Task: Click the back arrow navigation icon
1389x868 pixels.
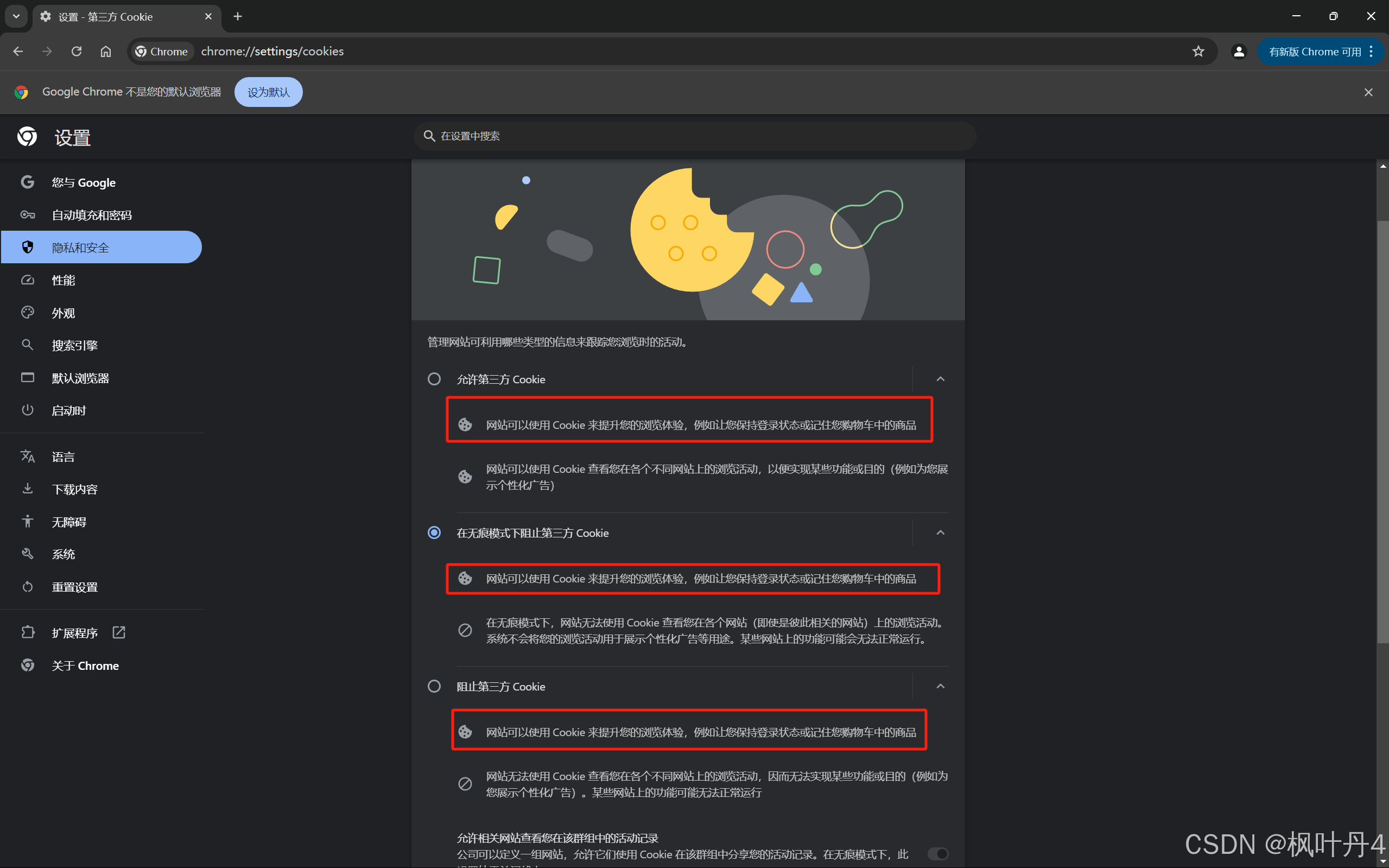Action: click(18, 51)
